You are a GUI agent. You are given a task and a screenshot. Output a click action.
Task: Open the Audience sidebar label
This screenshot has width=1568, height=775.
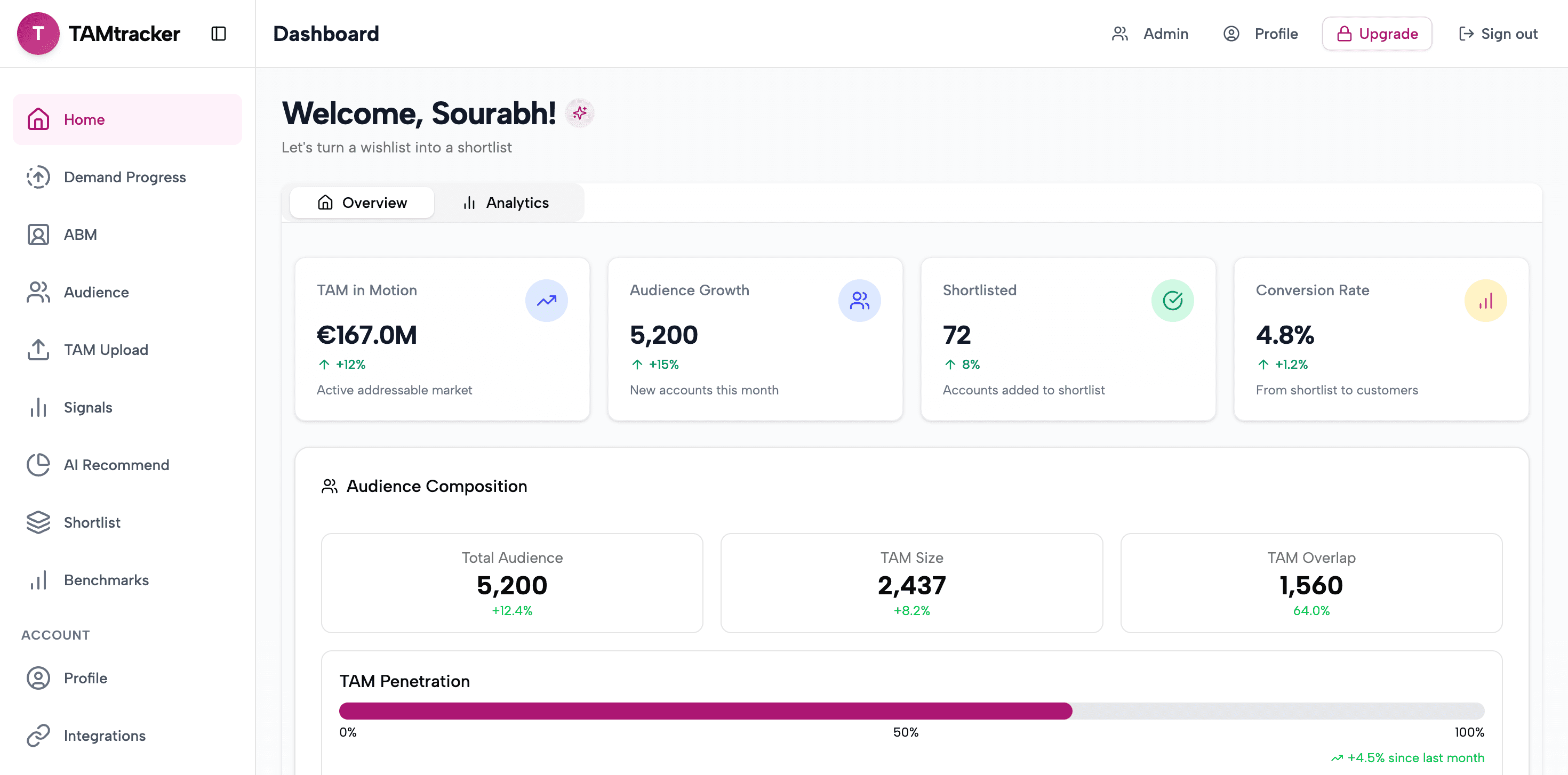[96, 292]
